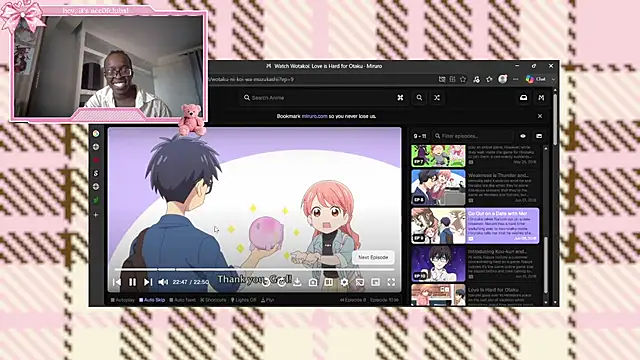
Task: Open the 9 - 11 episode range dropdown
Action: [420, 136]
